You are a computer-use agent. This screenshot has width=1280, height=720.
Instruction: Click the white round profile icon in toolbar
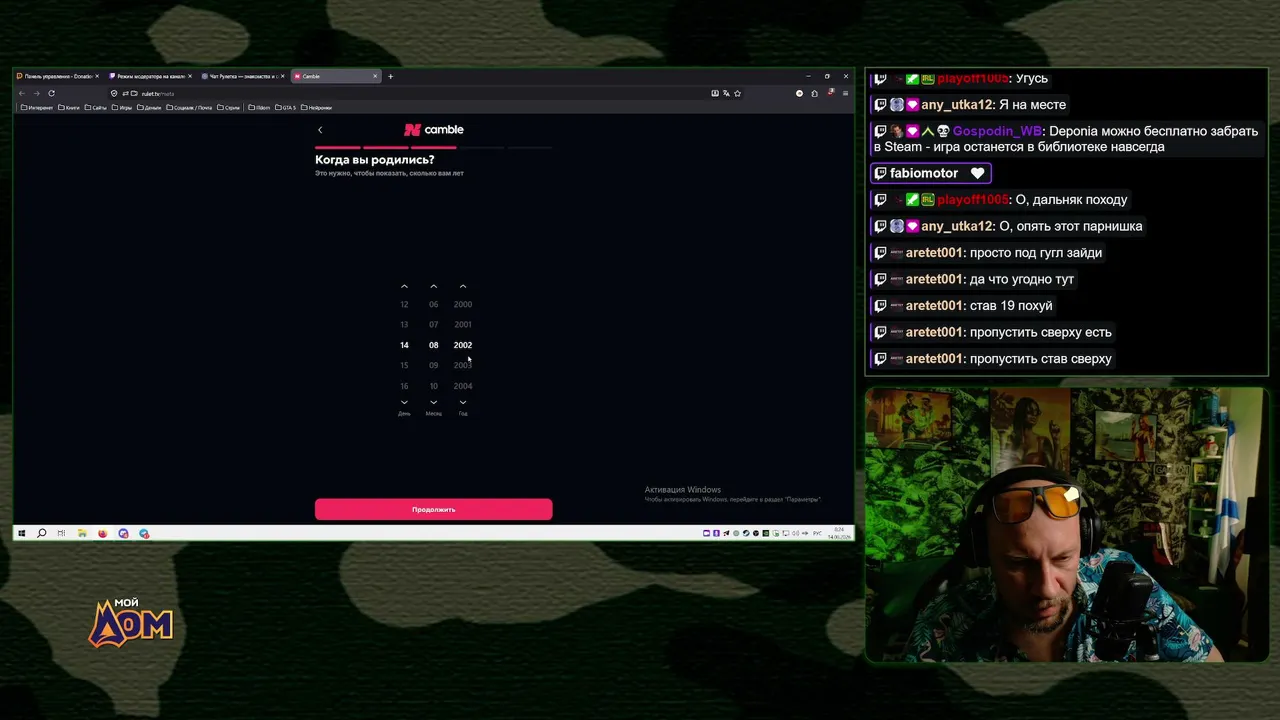(x=799, y=93)
